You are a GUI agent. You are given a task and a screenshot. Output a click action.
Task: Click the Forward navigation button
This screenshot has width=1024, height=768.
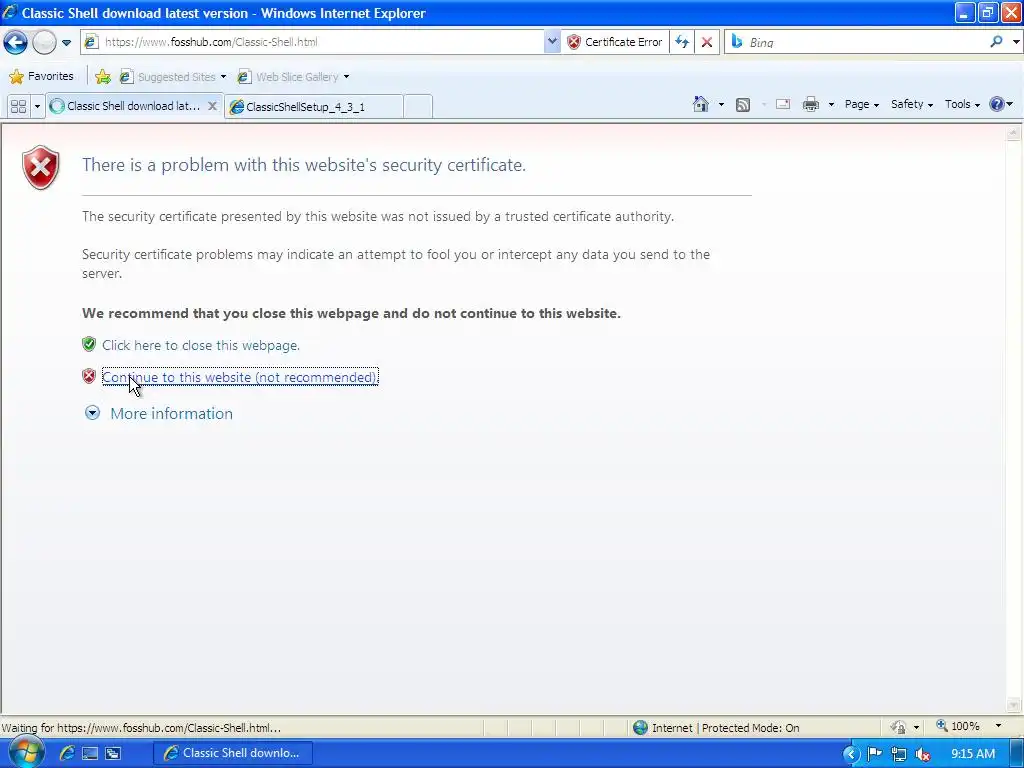(x=44, y=42)
